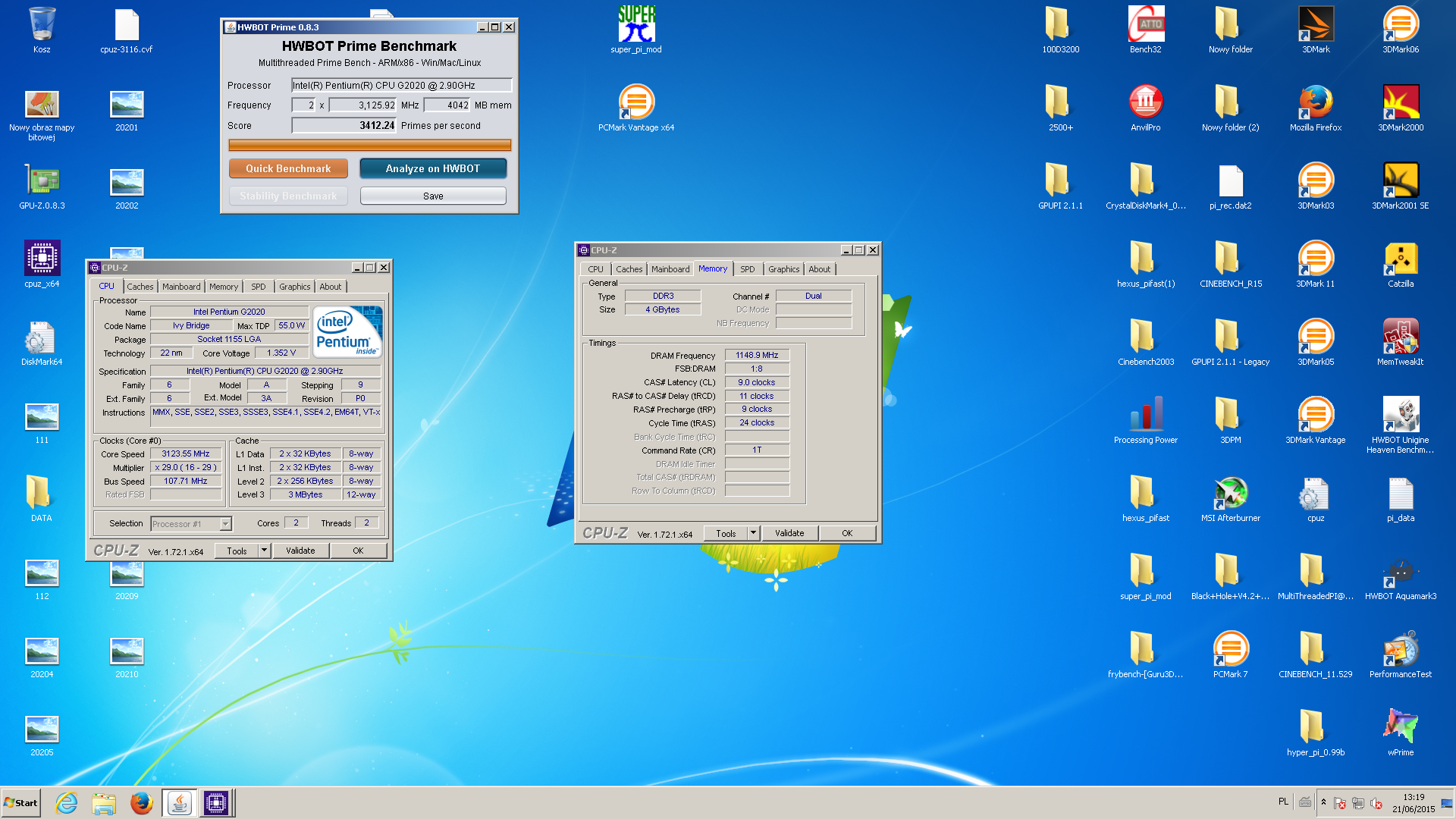Open SPD tab in left CPU-Z
The height and width of the screenshot is (819, 1456).
point(259,287)
